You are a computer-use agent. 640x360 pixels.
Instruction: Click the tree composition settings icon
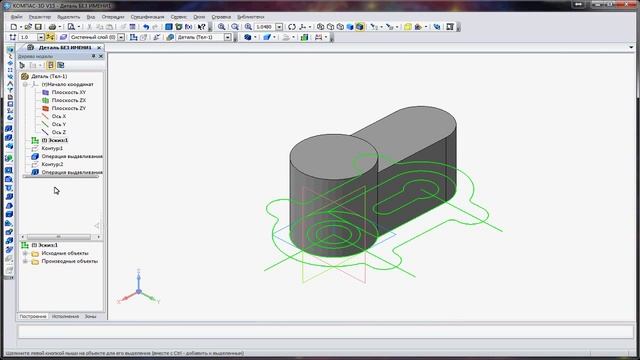60,65
